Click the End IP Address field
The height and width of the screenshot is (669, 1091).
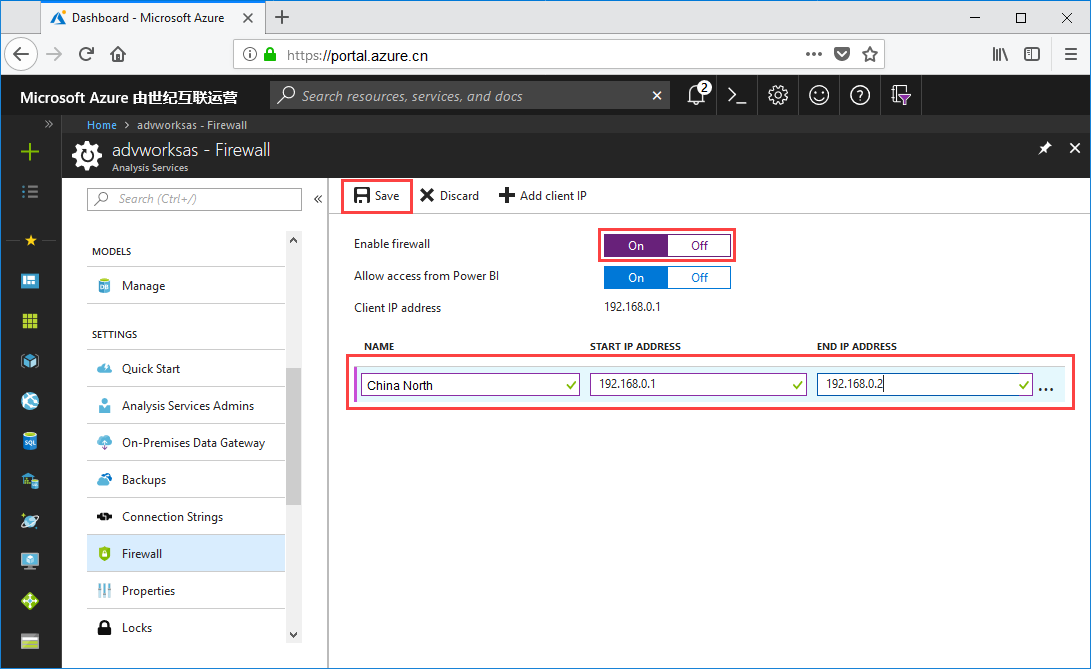coord(925,384)
